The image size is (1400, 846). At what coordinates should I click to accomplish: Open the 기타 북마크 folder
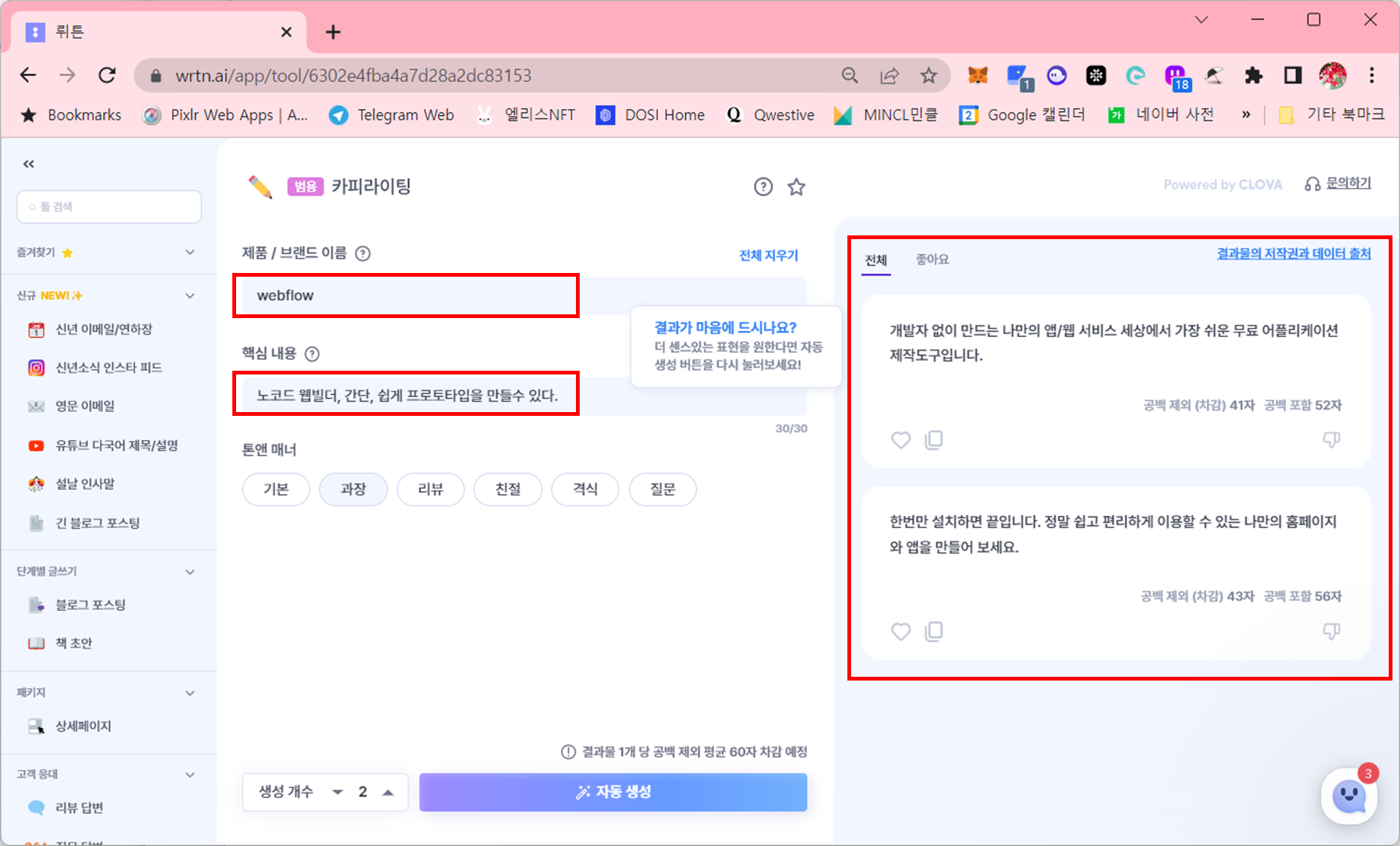[1331, 114]
